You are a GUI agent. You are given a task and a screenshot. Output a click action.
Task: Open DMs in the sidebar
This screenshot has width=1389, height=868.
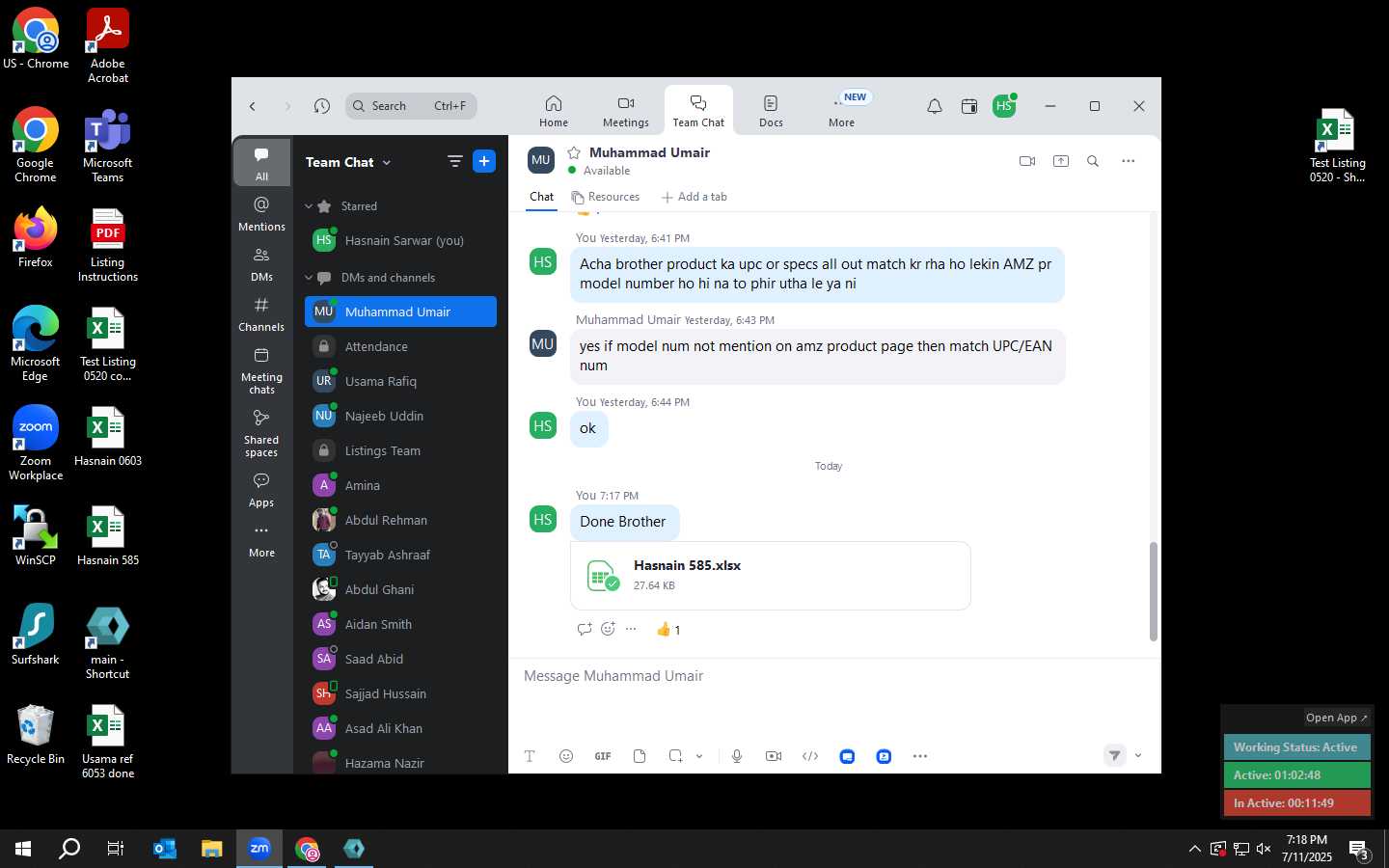(x=261, y=264)
